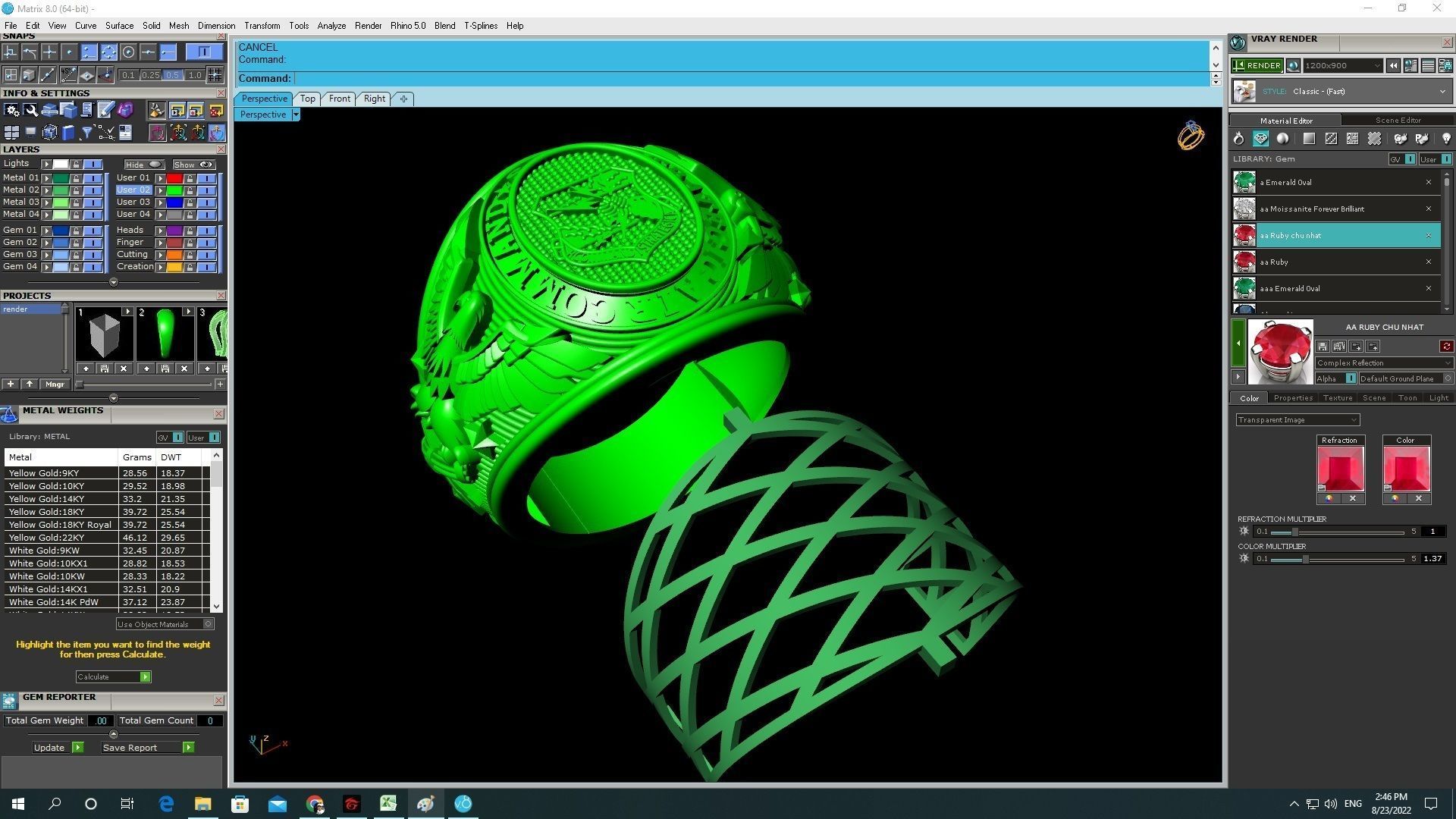This screenshot has height=819, width=1456.
Task: Click the lightbulb light materials icon
Action: (1445, 139)
